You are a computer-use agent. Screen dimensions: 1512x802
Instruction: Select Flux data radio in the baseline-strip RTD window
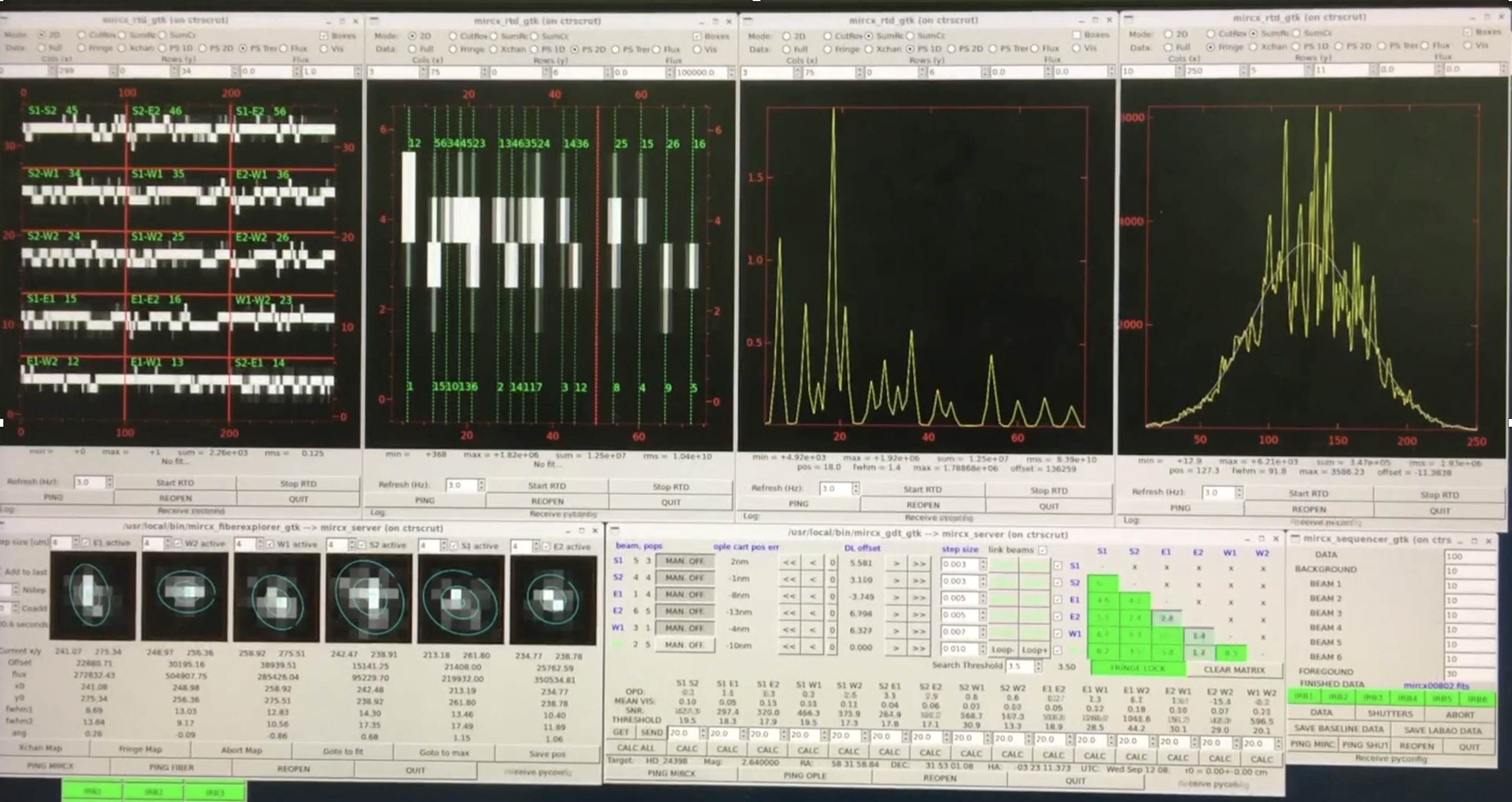pos(283,48)
